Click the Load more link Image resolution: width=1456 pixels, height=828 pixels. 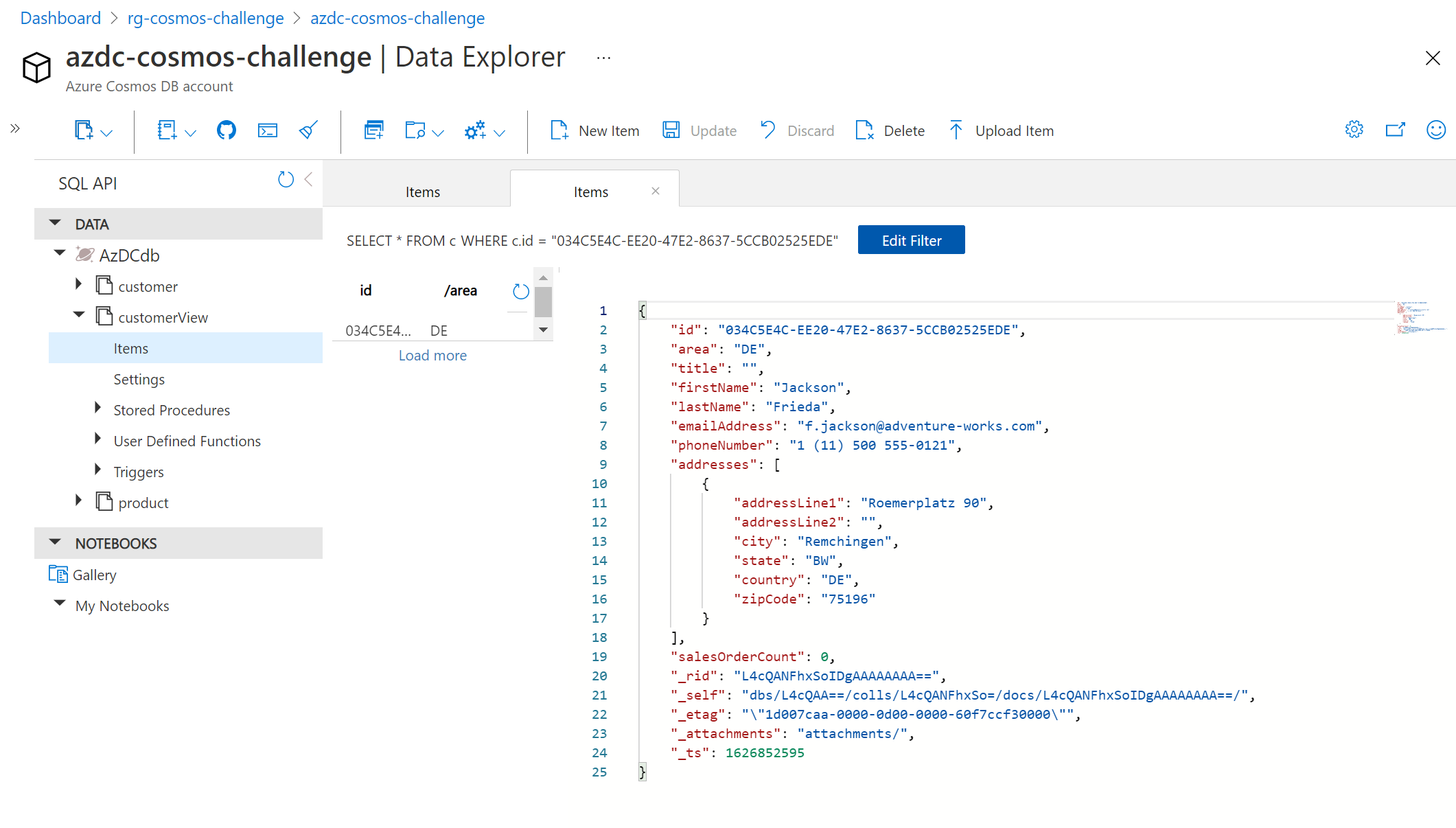(432, 355)
